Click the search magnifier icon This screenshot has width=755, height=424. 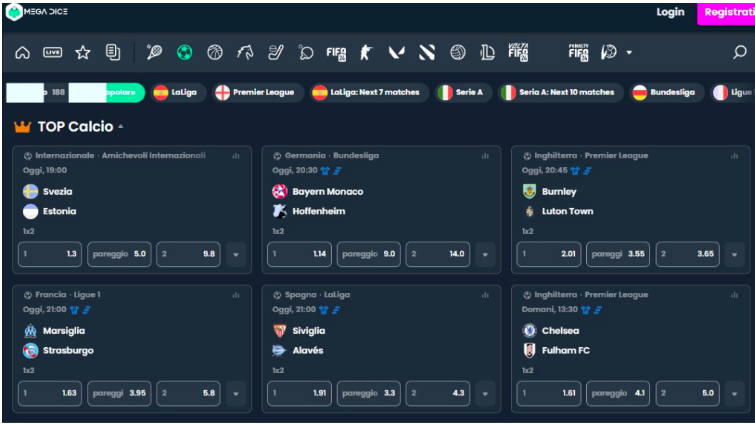coord(740,51)
